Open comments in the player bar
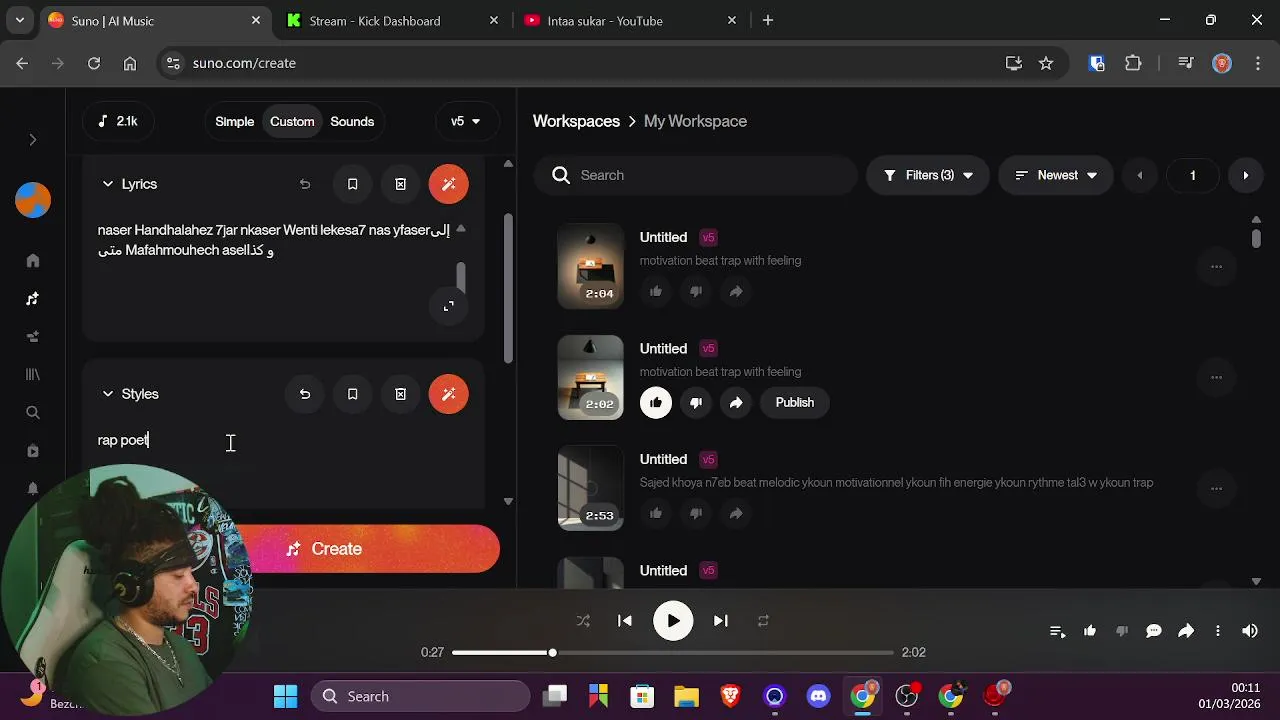The image size is (1280, 720). pyautogui.click(x=1154, y=631)
